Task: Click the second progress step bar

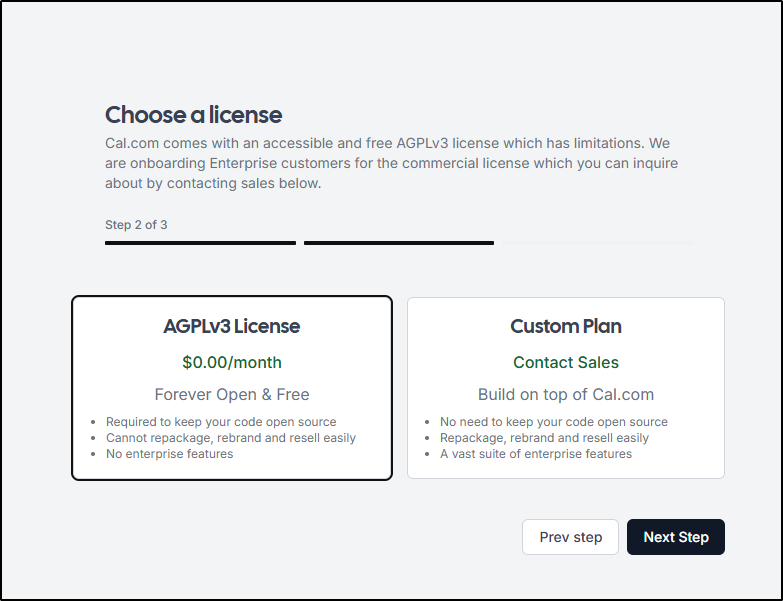Action: pyautogui.click(x=399, y=243)
